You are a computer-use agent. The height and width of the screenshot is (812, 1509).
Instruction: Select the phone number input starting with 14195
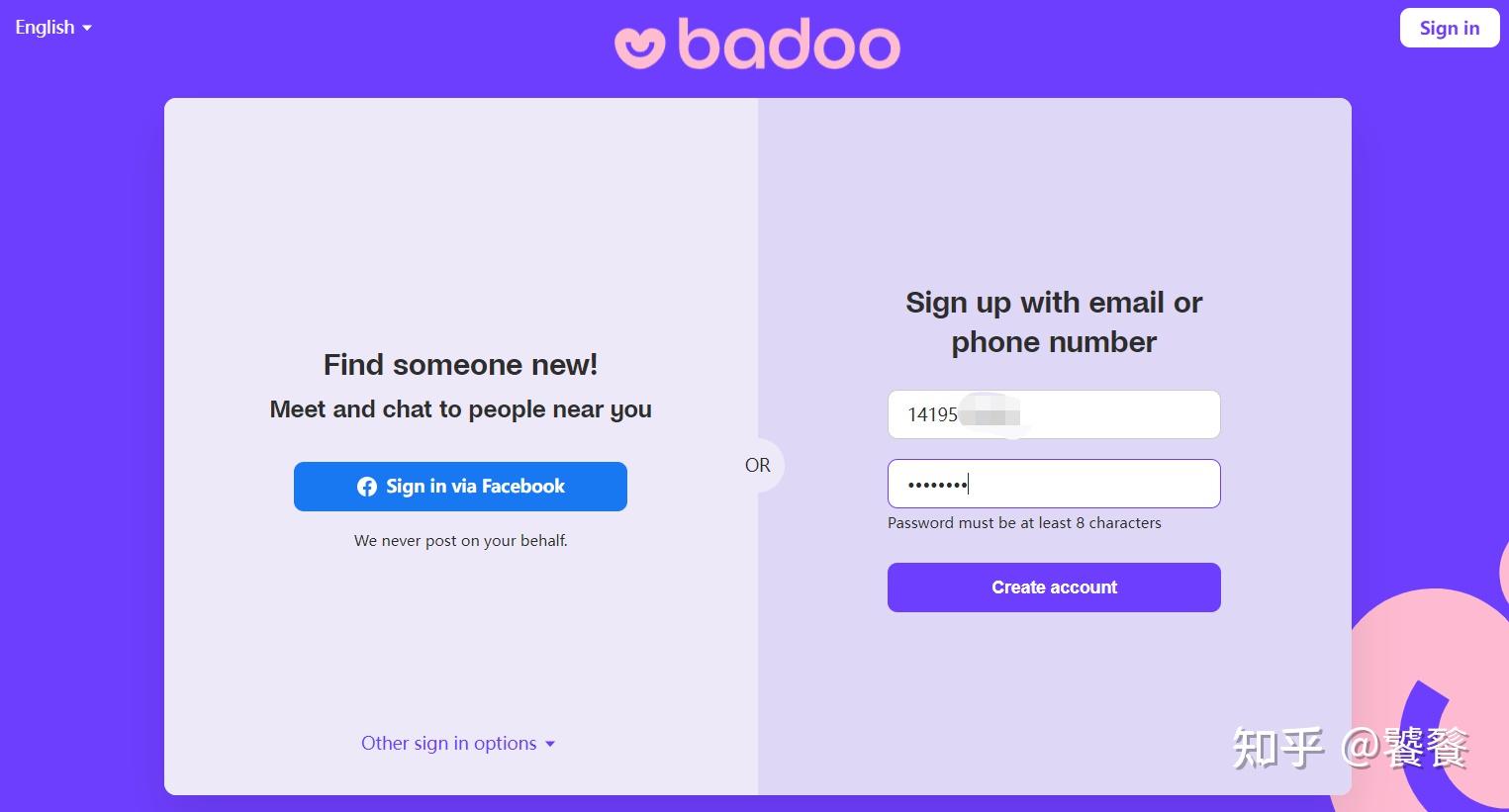tap(1054, 414)
